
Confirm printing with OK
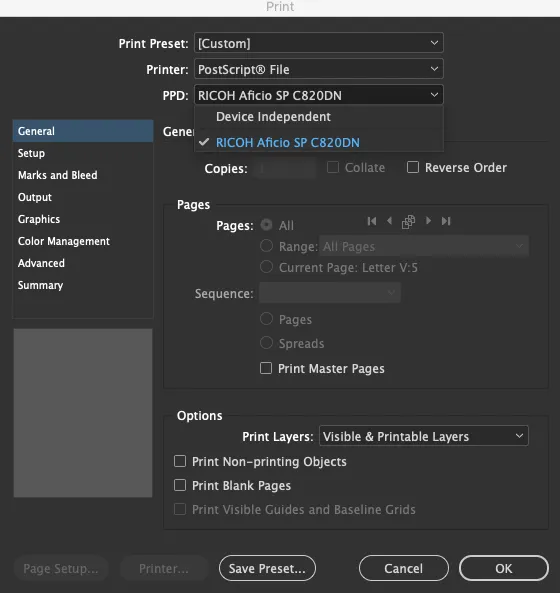click(x=504, y=568)
